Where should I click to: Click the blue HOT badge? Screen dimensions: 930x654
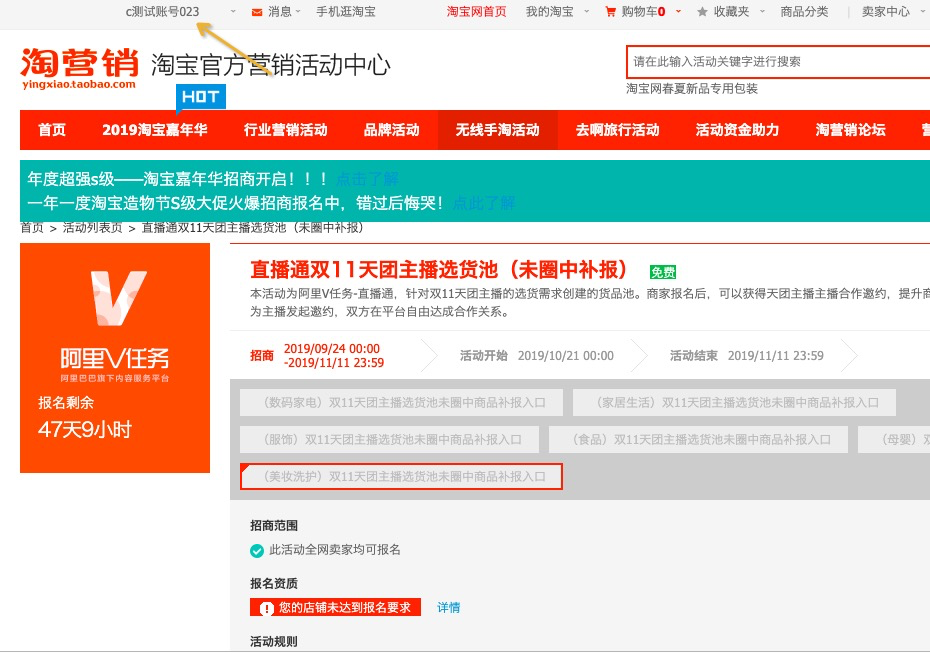[x=200, y=97]
